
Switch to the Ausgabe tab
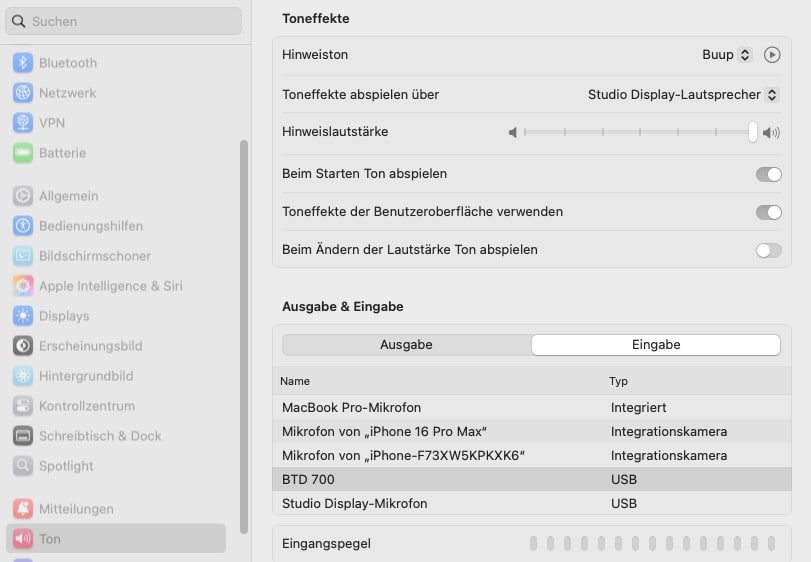pos(406,345)
